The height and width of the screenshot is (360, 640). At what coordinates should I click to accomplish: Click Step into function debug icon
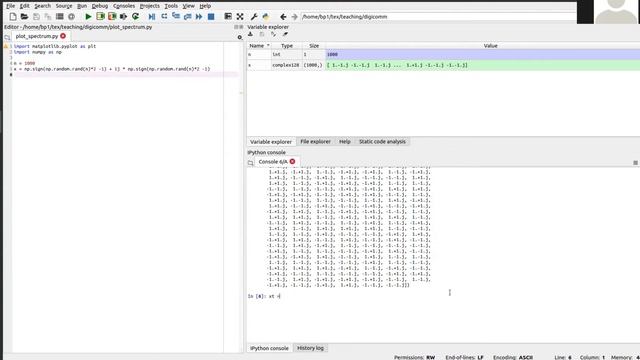pyautogui.click(x=176, y=17)
